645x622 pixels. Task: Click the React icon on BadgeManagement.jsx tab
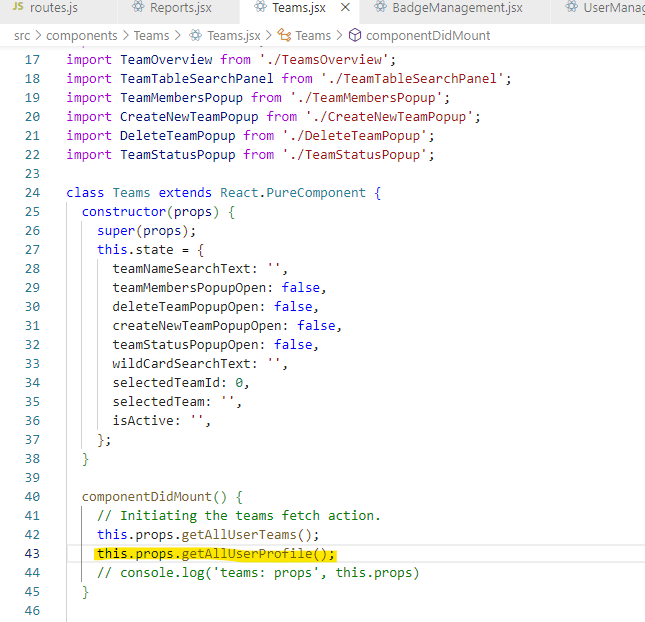coord(381,7)
